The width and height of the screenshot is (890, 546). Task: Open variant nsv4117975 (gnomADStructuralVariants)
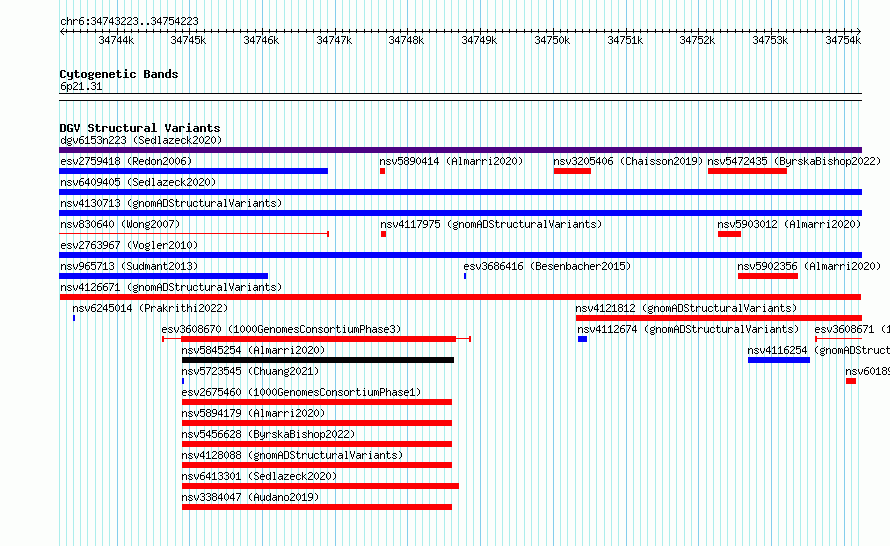click(491, 224)
